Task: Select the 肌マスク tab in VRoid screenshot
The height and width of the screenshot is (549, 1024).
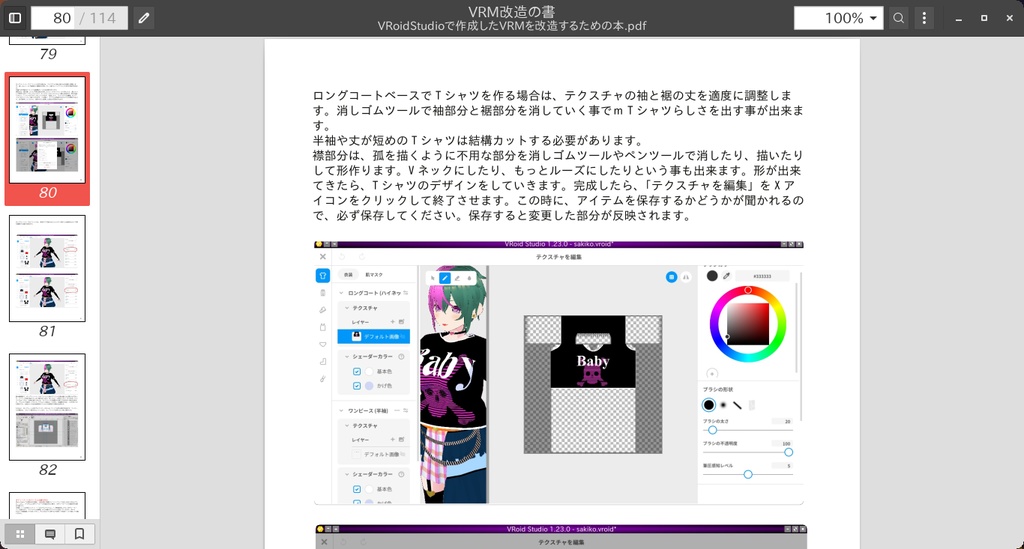Action: pyautogui.click(x=374, y=275)
